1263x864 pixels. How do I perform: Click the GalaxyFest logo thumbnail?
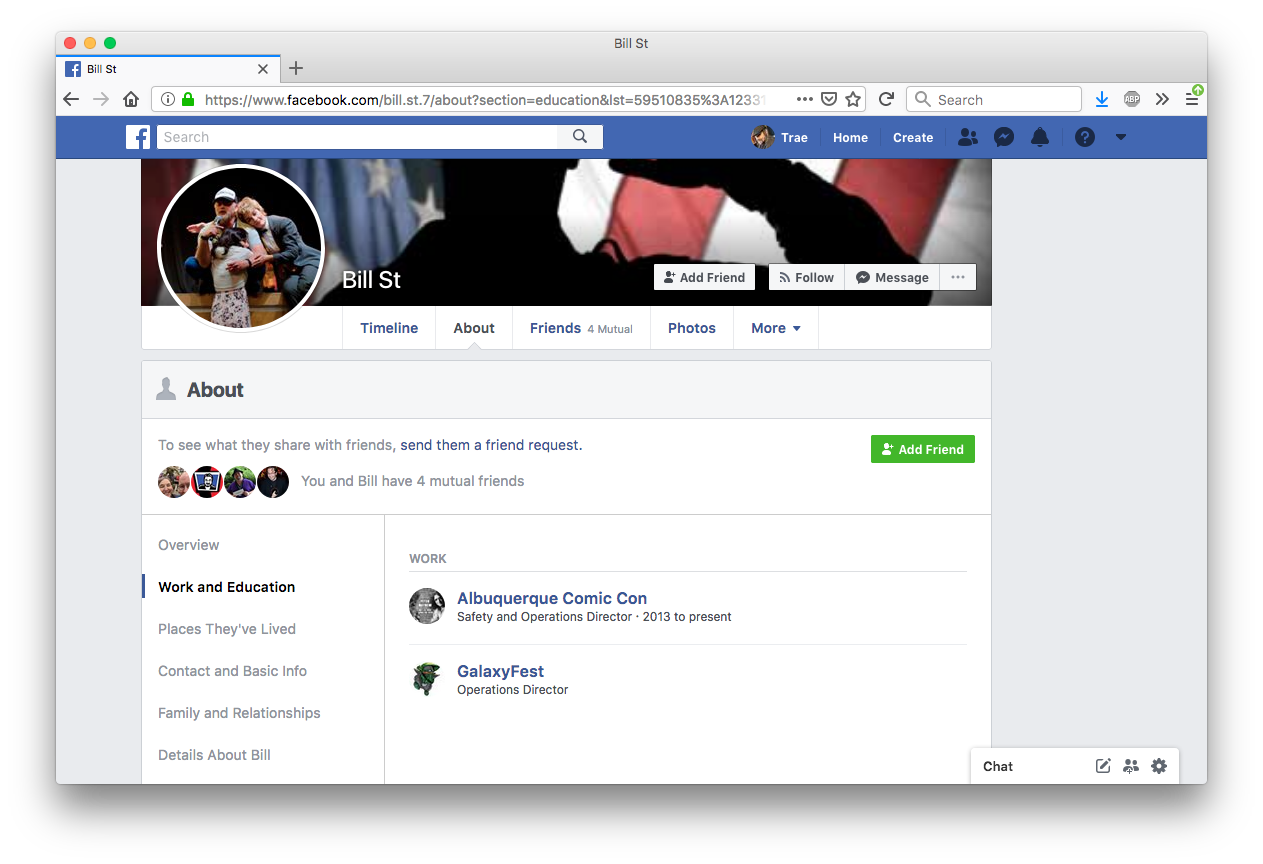coord(427,679)
